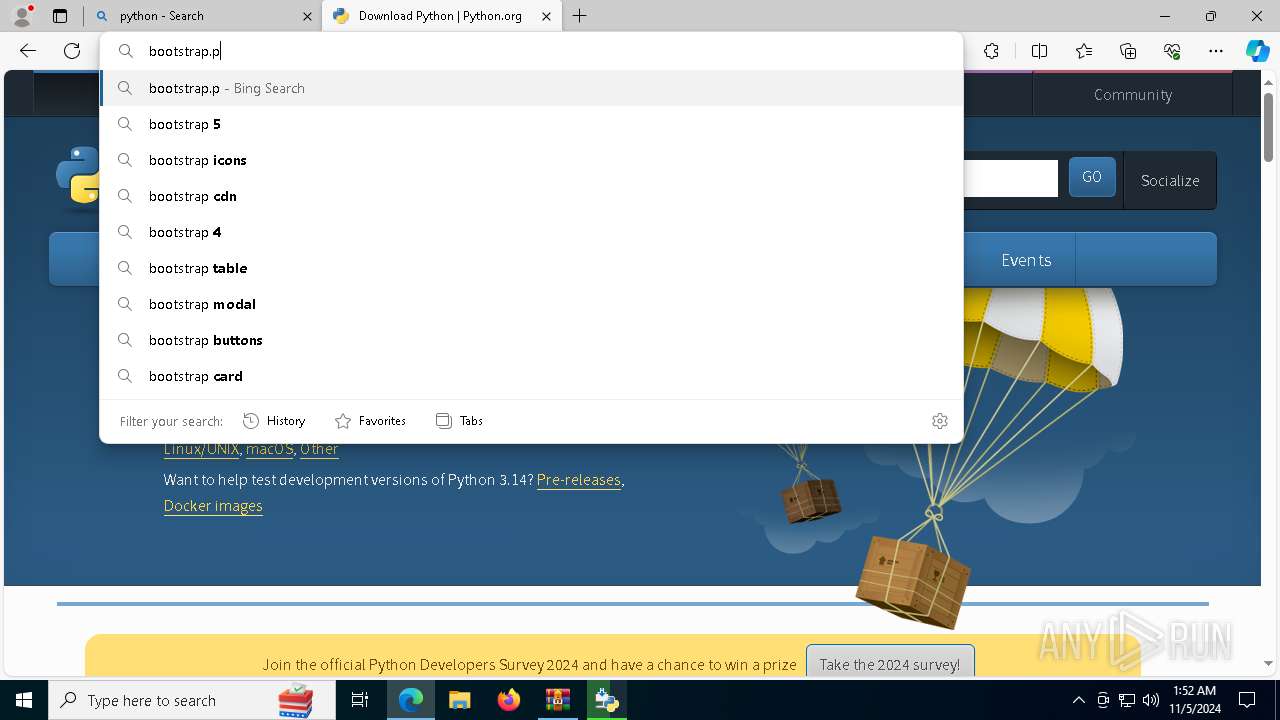Screen dimensions: 1280x720
Task: Show hidden system tray icons
Action: click(x=1078, y=700)
